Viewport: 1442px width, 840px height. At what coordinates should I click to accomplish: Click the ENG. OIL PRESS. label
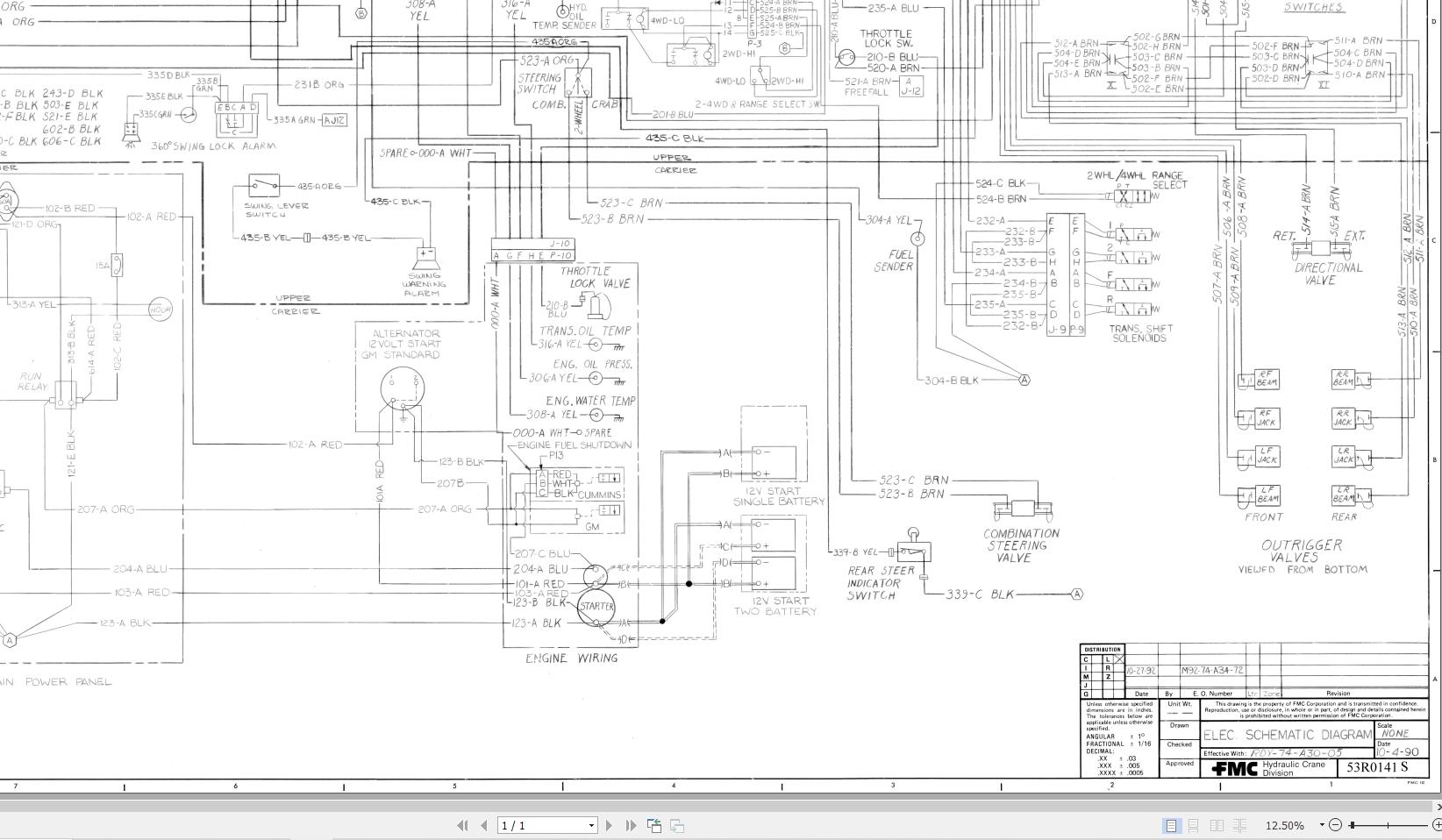pyautogui.click(x=592, y=364)
